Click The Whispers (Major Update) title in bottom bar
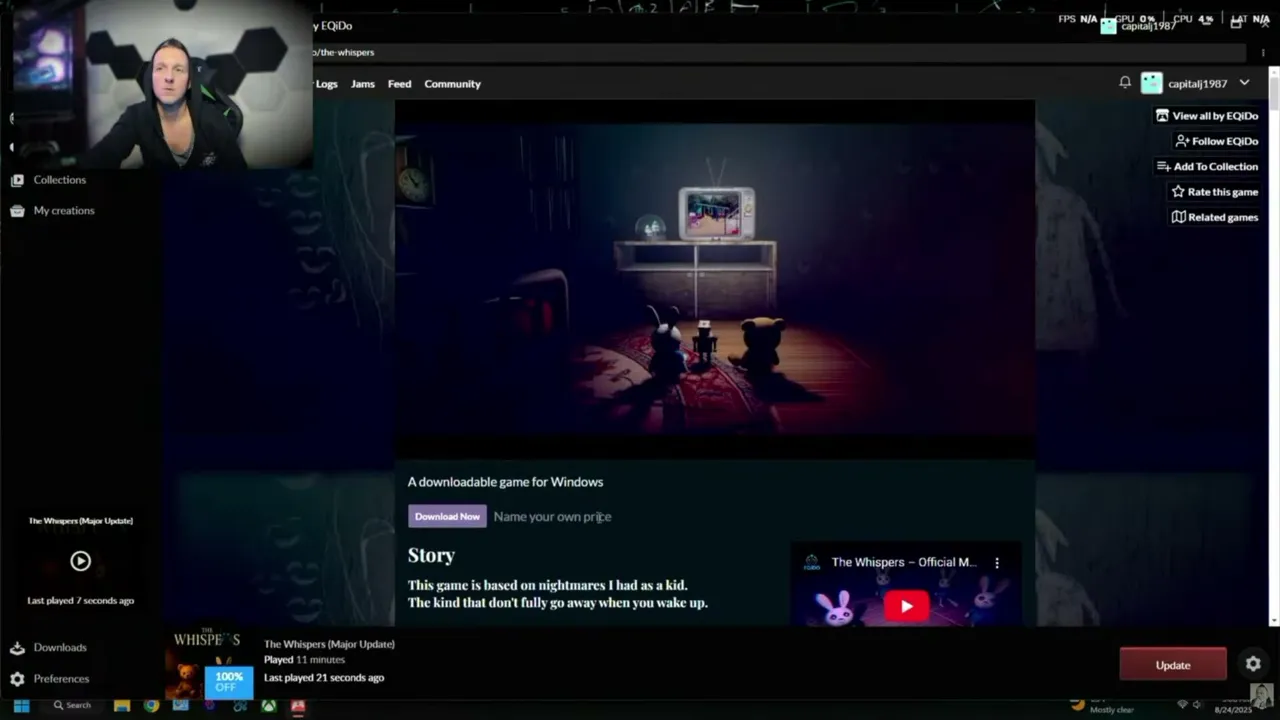This screenshot has width=1280, height=720. click(x=329, y=644)
